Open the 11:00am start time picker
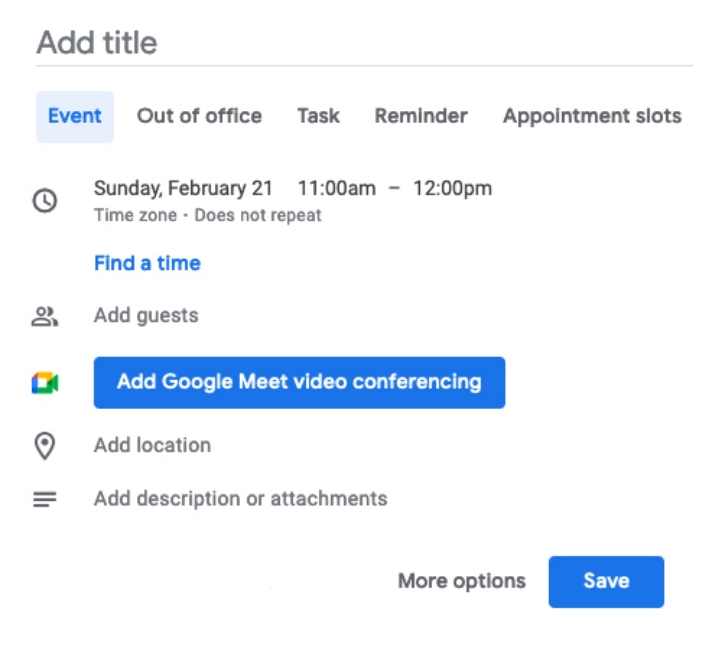 [337, 188]
